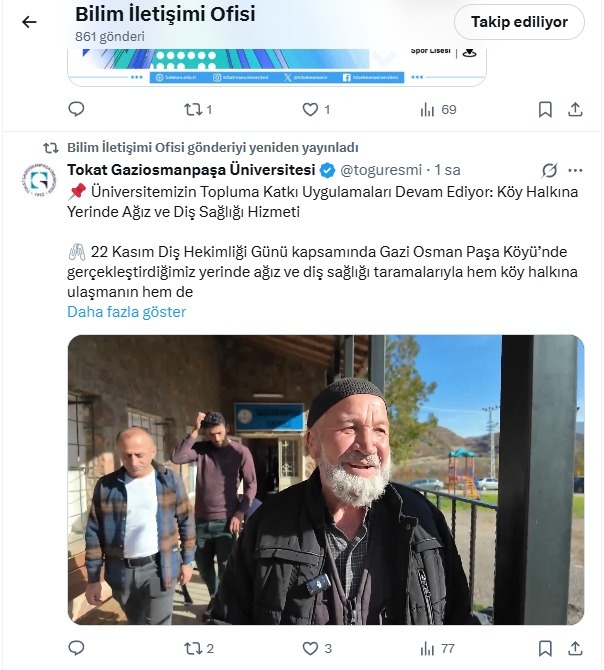Open the Tokat Gaziosmanpaşa Üniversitesi profile name
This screenshot has width=604, height=670.
(191, 170)
